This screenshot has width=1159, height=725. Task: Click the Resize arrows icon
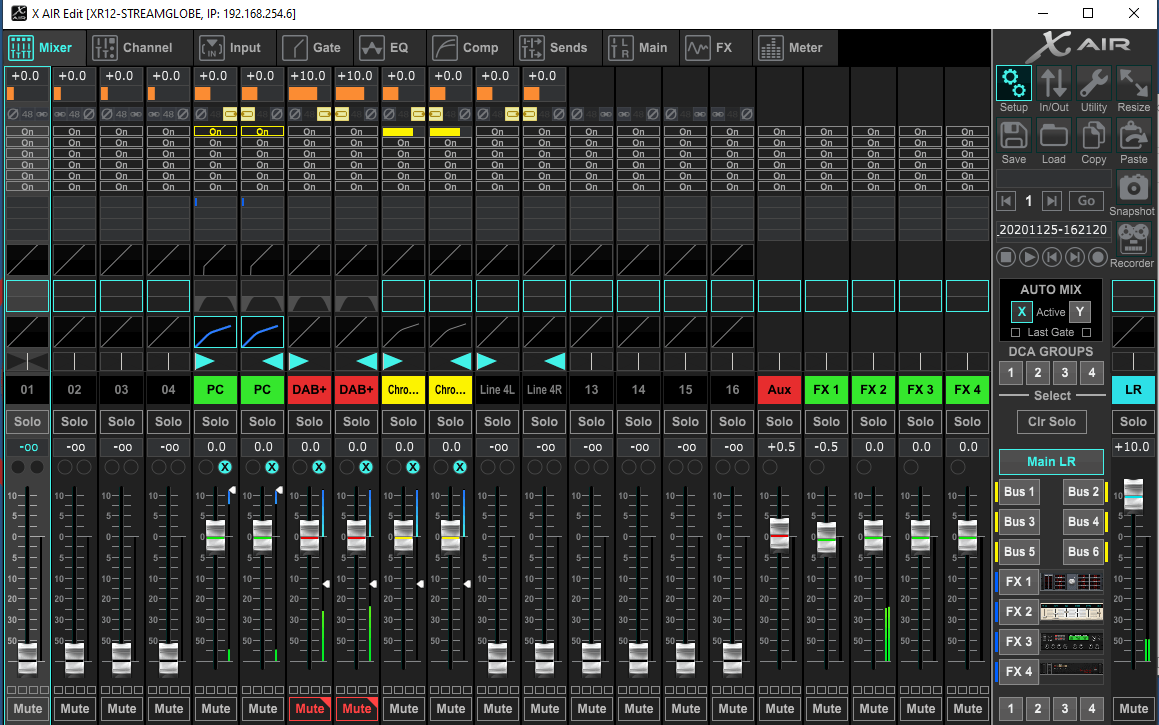[x=1133, y=84]
